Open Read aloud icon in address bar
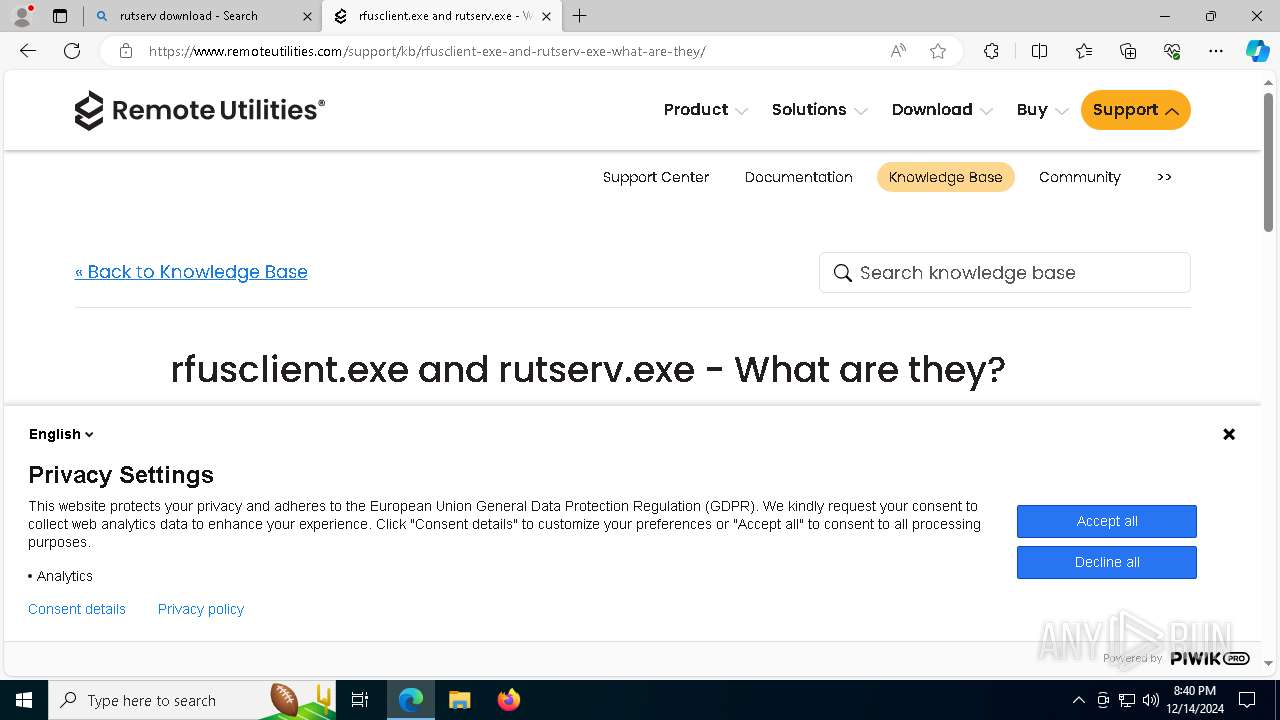This screenshot has height=720, width=1280. [898, 51]
